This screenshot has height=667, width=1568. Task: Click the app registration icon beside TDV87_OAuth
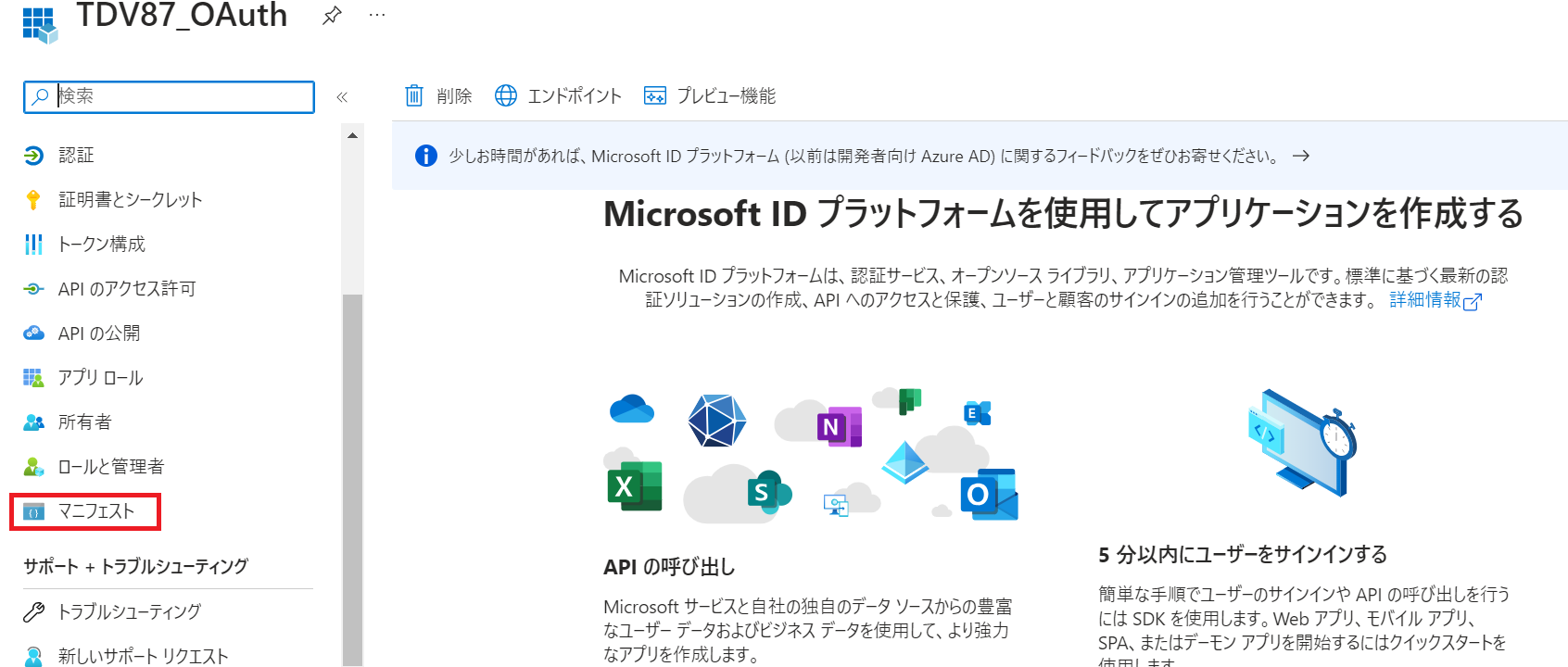pos(40,24)
